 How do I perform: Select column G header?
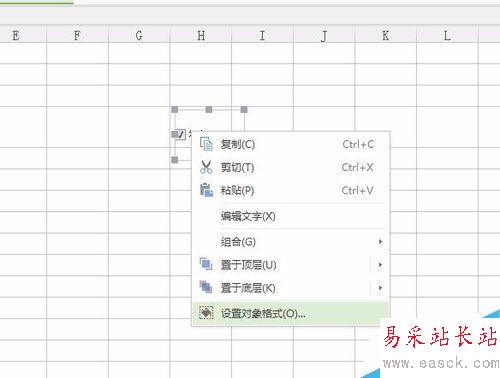(139, 35)
